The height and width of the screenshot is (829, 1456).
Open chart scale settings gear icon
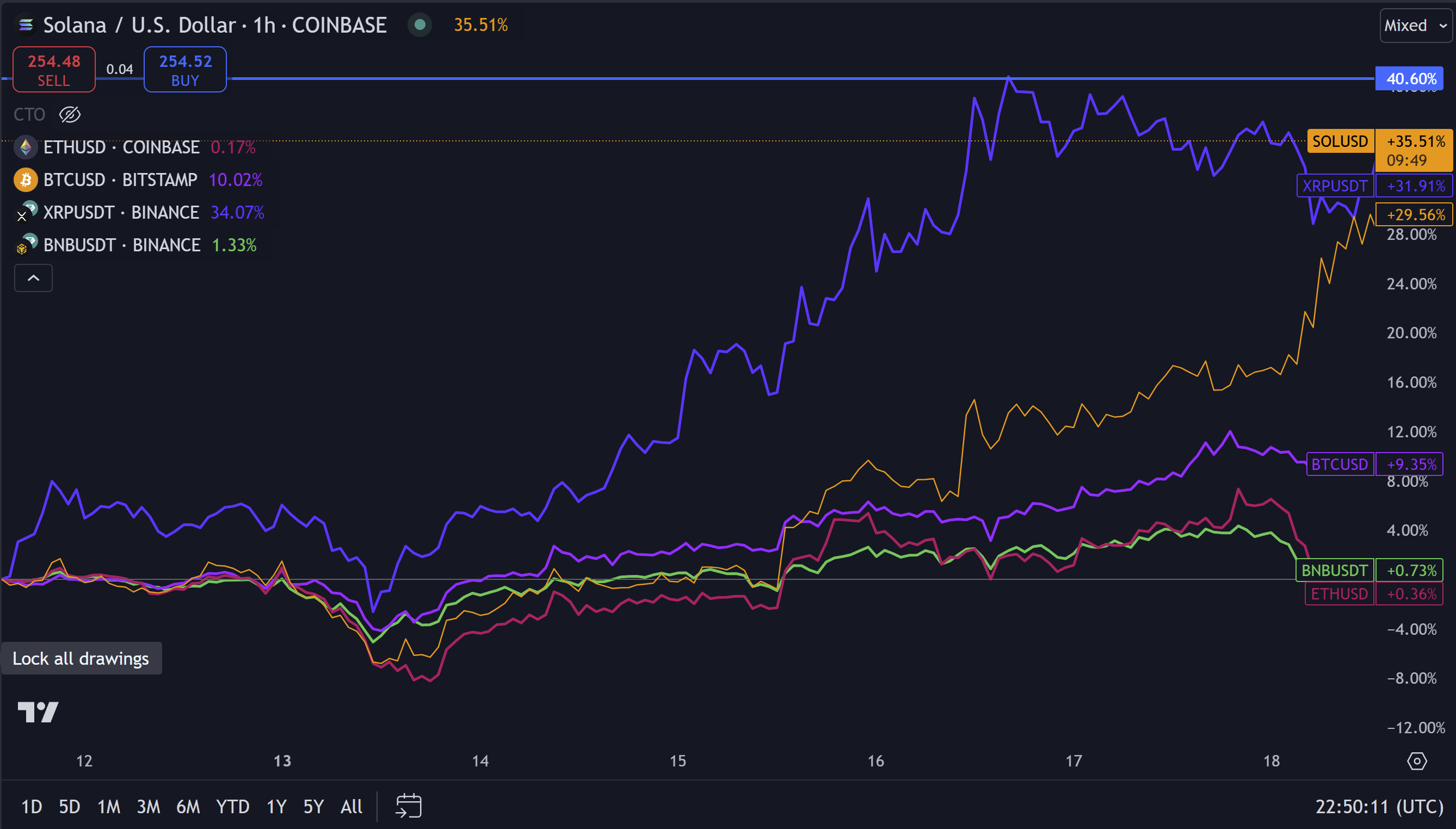(1417, 760)
